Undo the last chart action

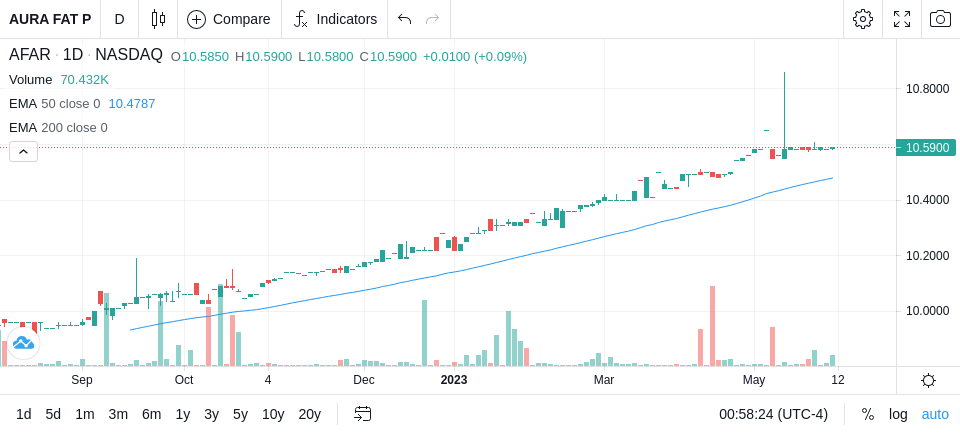tap(404, 19)
